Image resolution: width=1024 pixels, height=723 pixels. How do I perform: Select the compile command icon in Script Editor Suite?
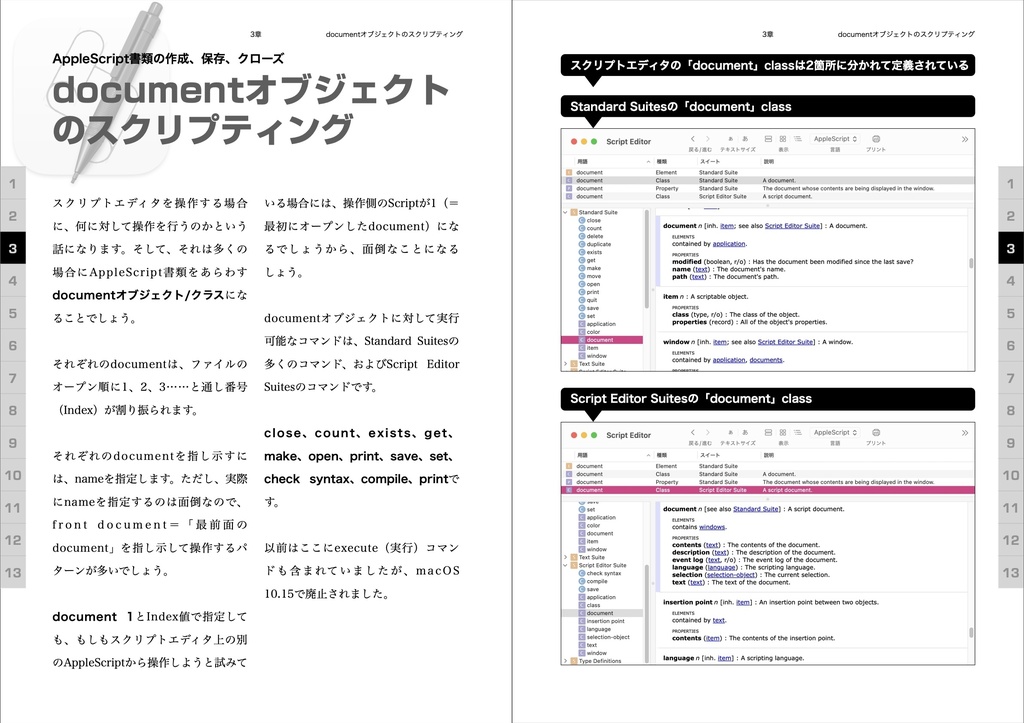click(580, 581)
